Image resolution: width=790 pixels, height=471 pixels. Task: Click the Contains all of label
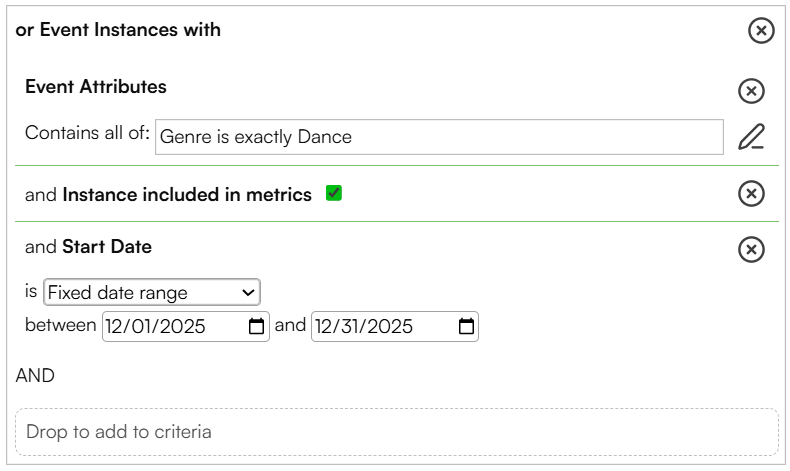87,133
